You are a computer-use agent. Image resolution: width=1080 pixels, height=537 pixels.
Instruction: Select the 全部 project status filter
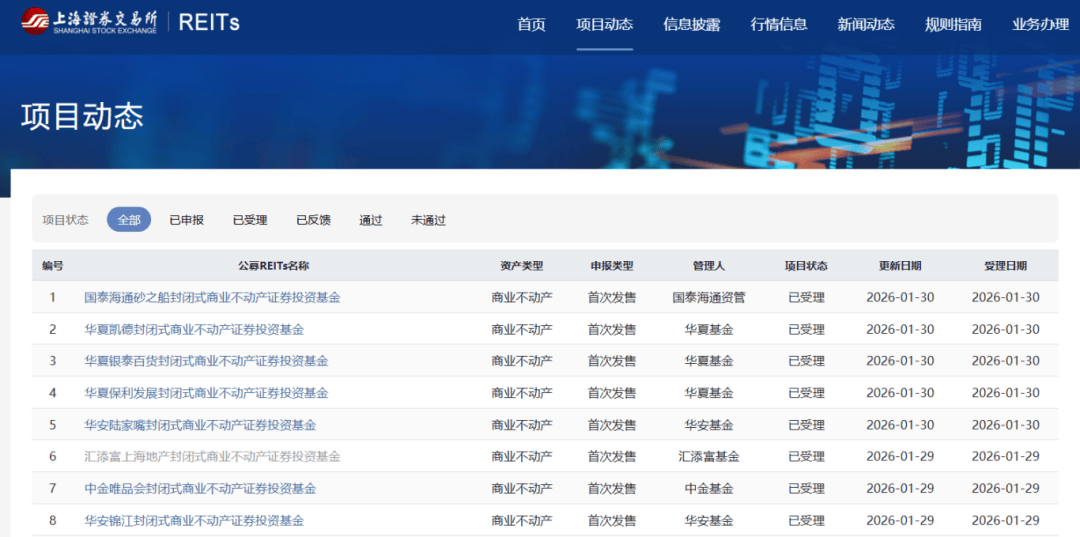click(x=129, y=220)
